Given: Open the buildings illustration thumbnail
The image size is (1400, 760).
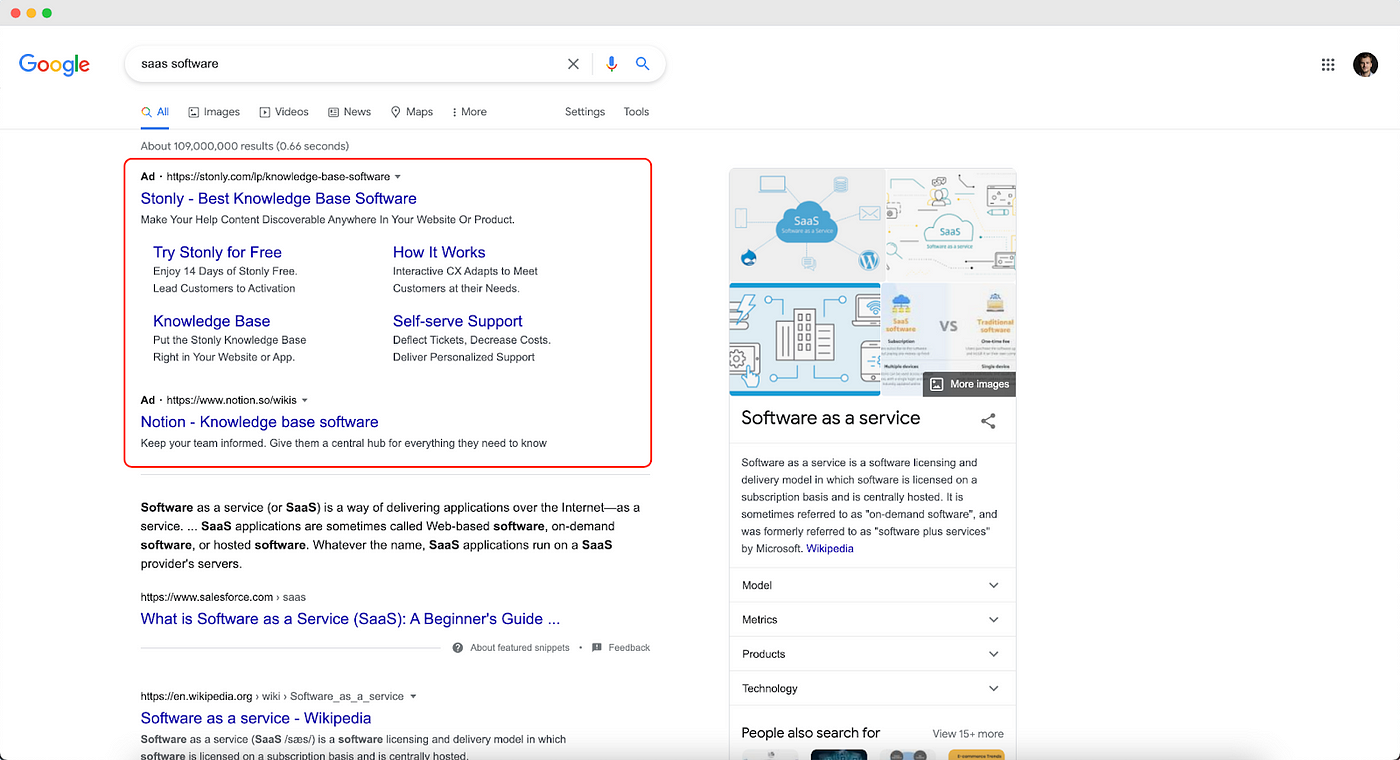Looking at the screenshot, I should (x=805, y=340).
